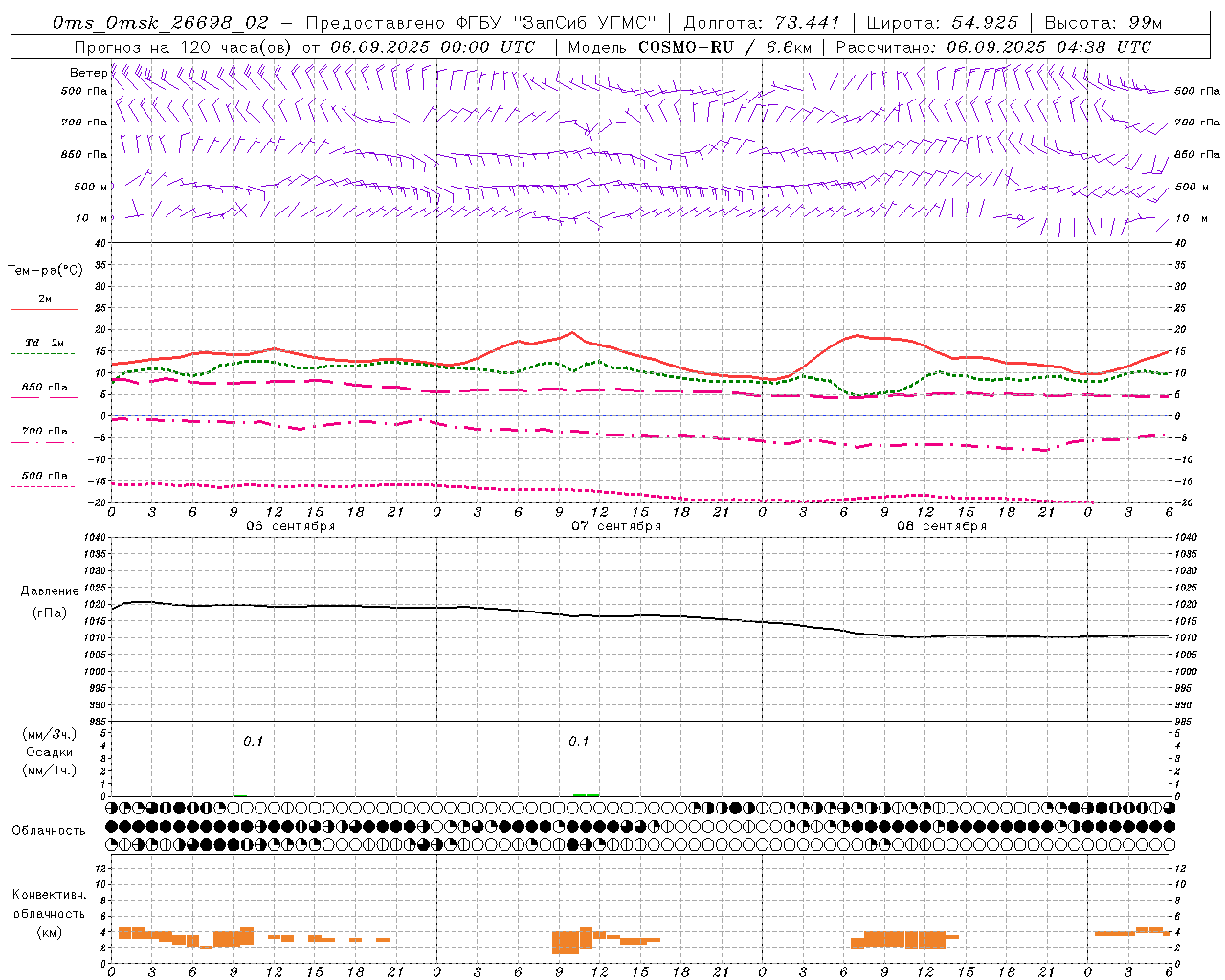Click the (мм/3ч.) precipitation unit label
Screen dimensions: 1225x980
tap(49, 734)
